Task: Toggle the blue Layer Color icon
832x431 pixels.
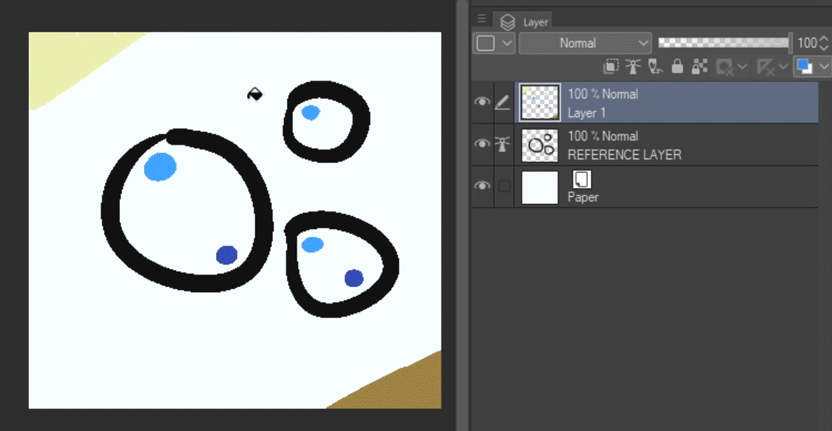Action: (805, 67)
